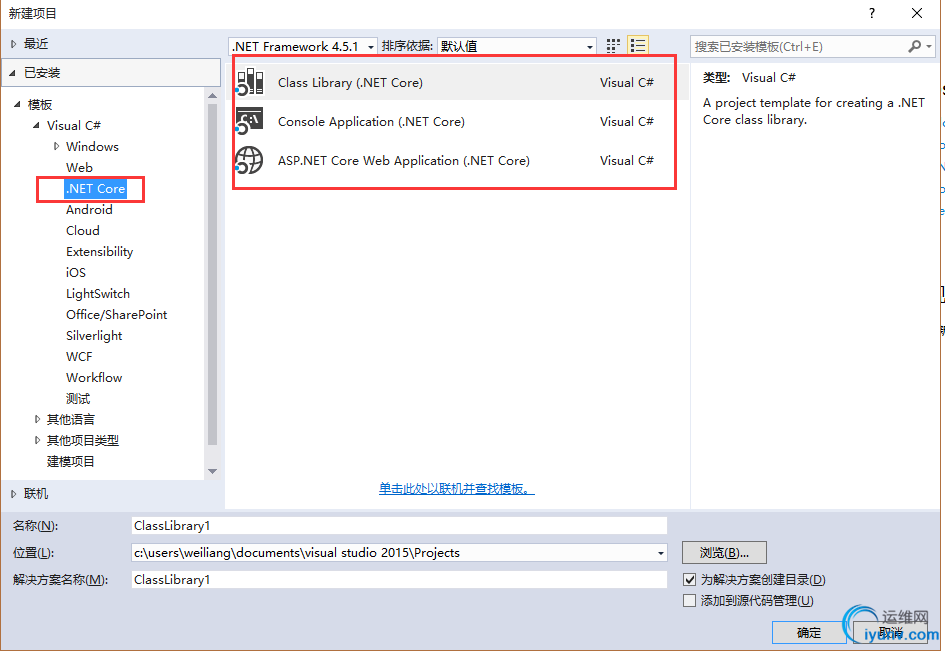Expand the 联机 section
The width and height of the screenshot is (945, 651).
[13, 494]
